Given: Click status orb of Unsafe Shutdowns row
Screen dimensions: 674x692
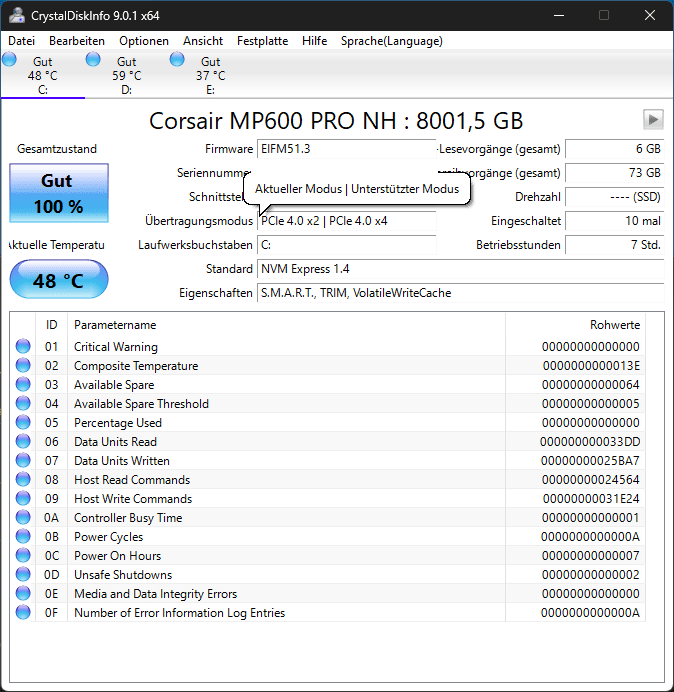Looking at the screenshot, I should tap(23, 574).
